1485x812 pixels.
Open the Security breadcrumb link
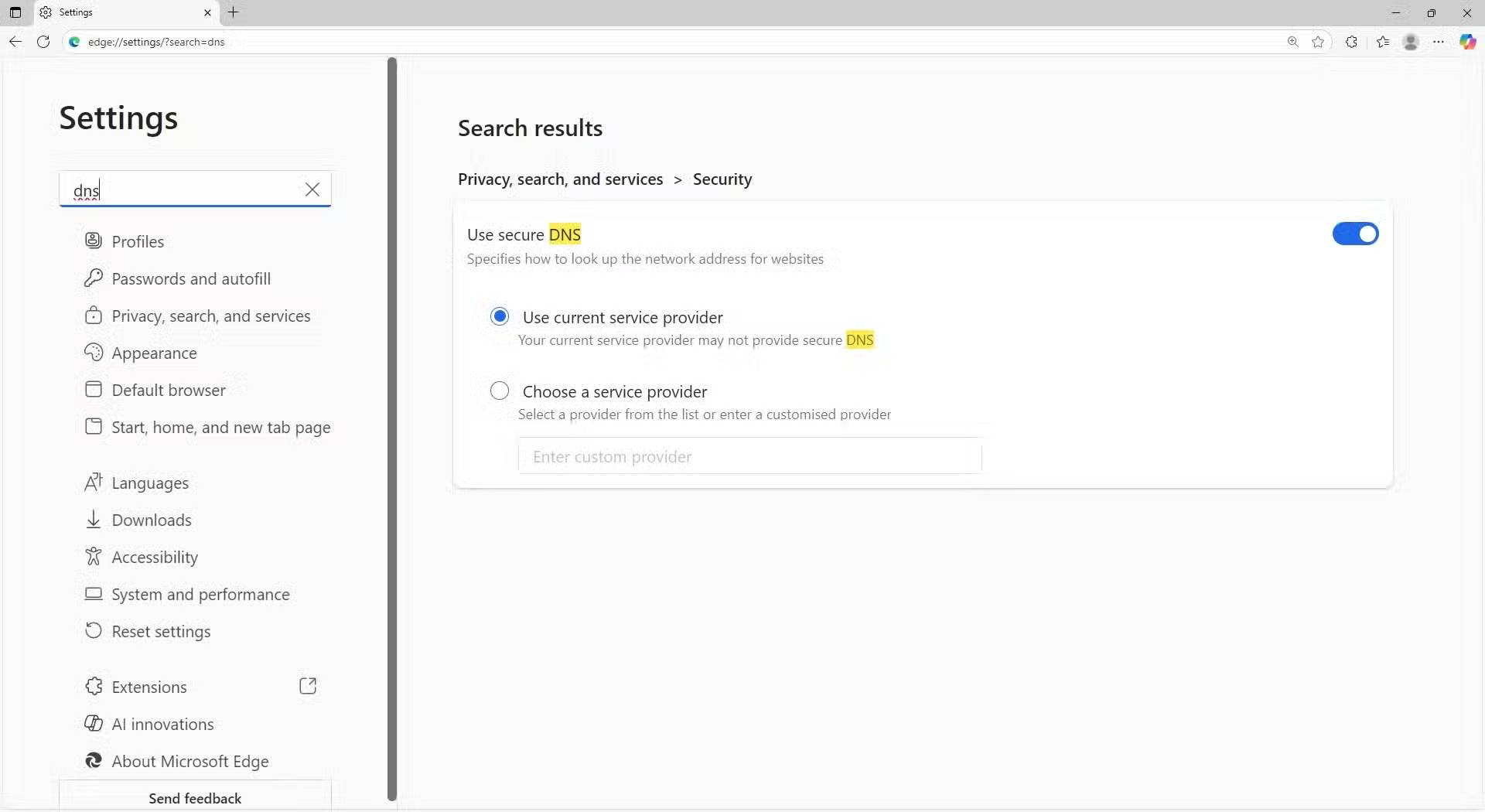tap(722, 179)
